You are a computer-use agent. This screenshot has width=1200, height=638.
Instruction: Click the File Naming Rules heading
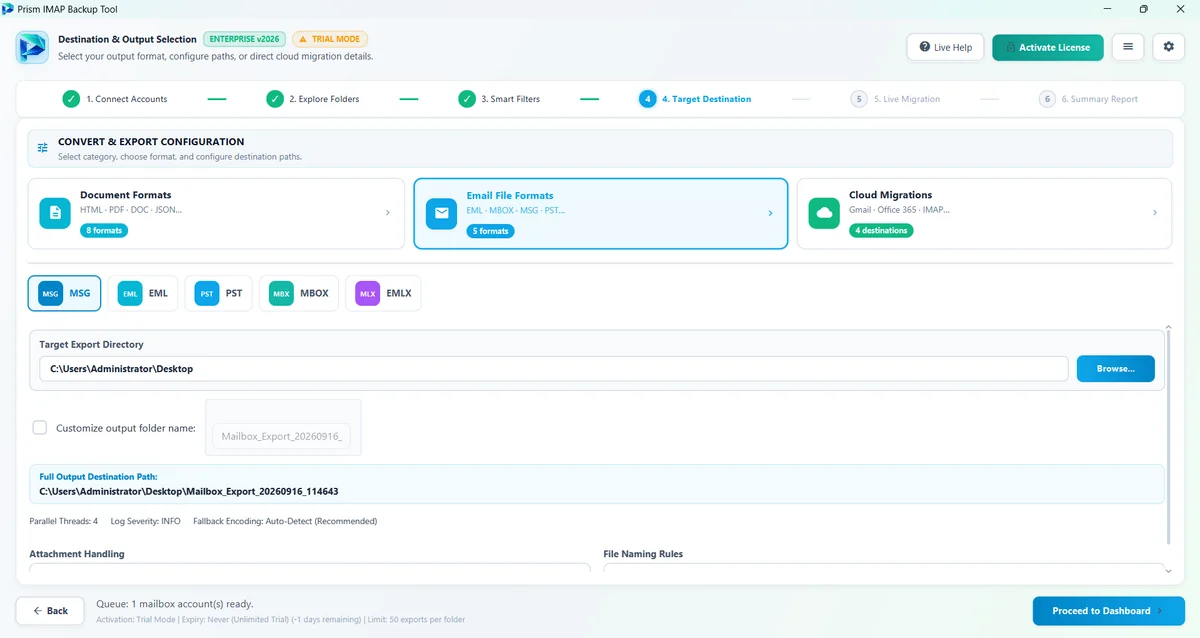(643, 553)
